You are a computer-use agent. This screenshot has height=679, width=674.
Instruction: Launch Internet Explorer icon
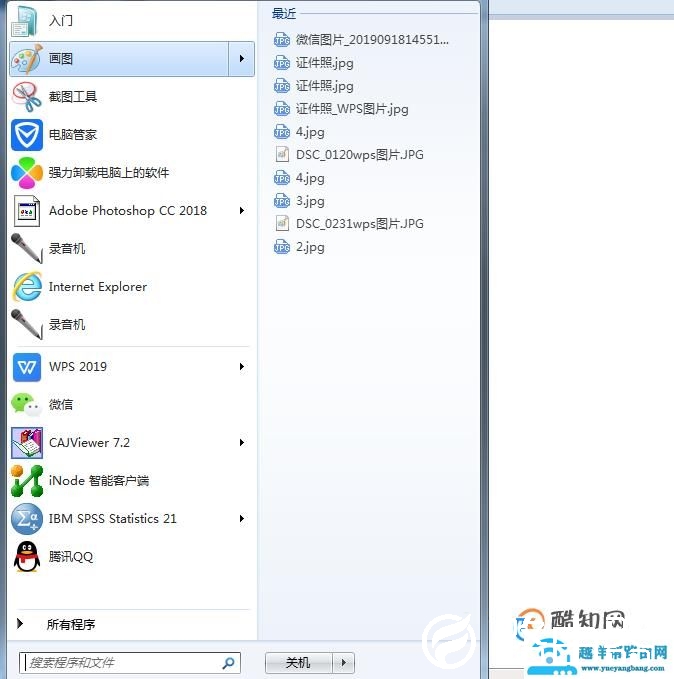click(x=27, y=287)
